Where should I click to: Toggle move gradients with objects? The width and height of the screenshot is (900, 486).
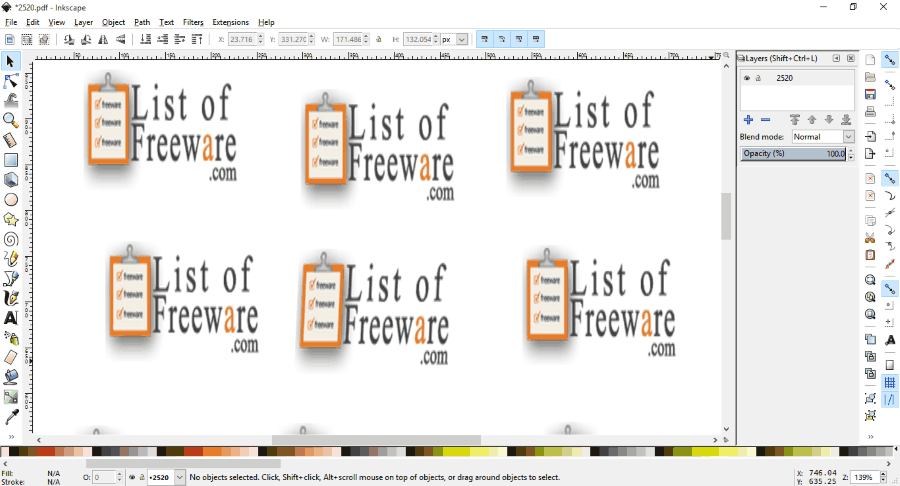coord(519,39)
